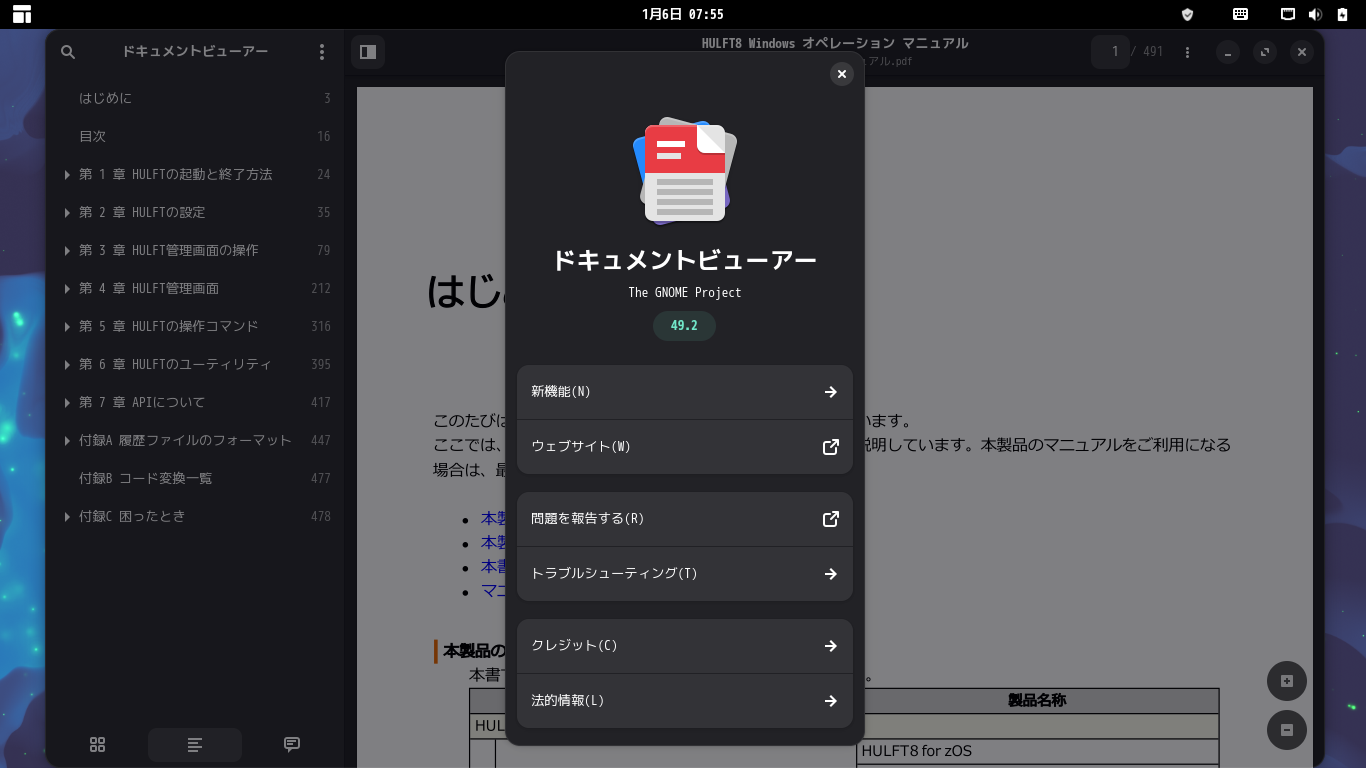Close the about dialog
The image size is (1366, 768).
842,74
